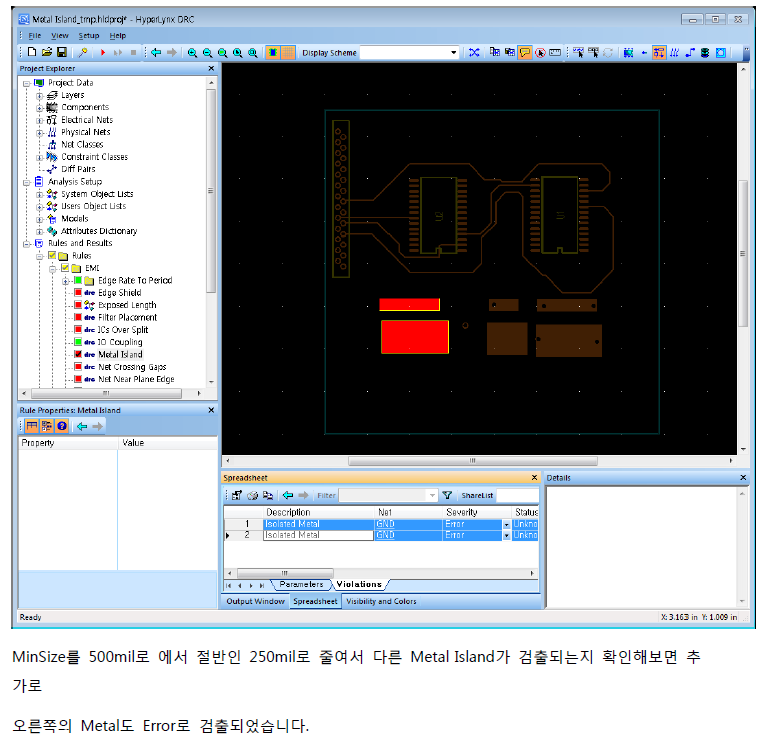Expand the Edge Rate To Period folder
Image resolution: width=775 pixels, height=747 pixels.
[x=65, y=281]
